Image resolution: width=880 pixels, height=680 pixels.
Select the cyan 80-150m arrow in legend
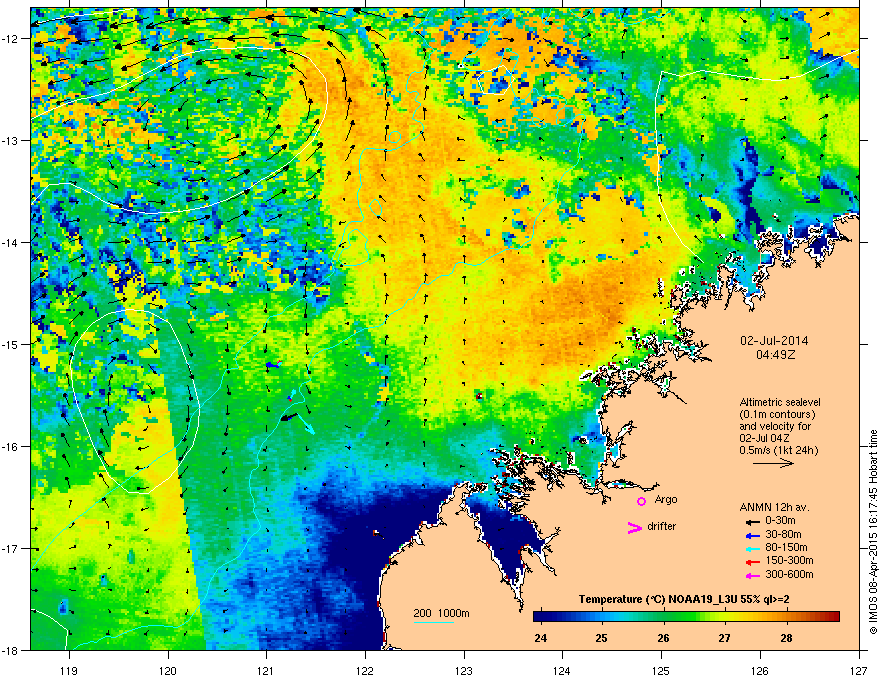tap(751, 548)
